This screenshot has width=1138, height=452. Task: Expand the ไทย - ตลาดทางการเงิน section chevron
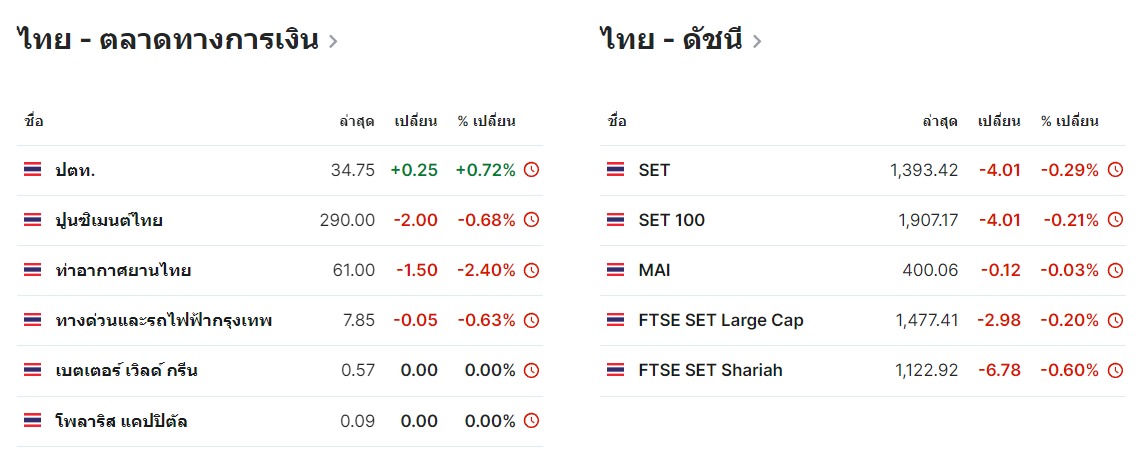332,41
